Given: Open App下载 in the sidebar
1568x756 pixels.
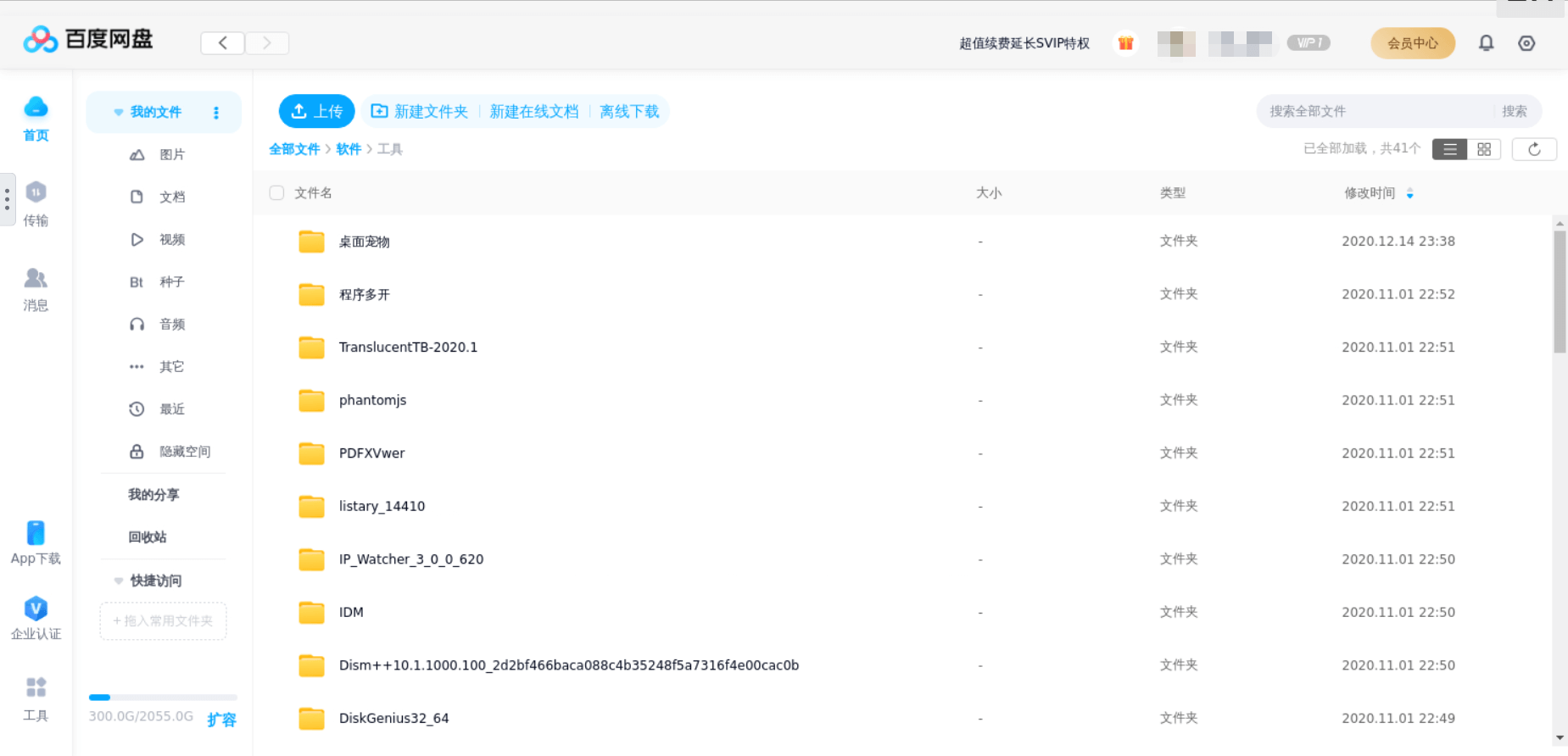Looking at the screenshot, I should click(x=36, y=542).
